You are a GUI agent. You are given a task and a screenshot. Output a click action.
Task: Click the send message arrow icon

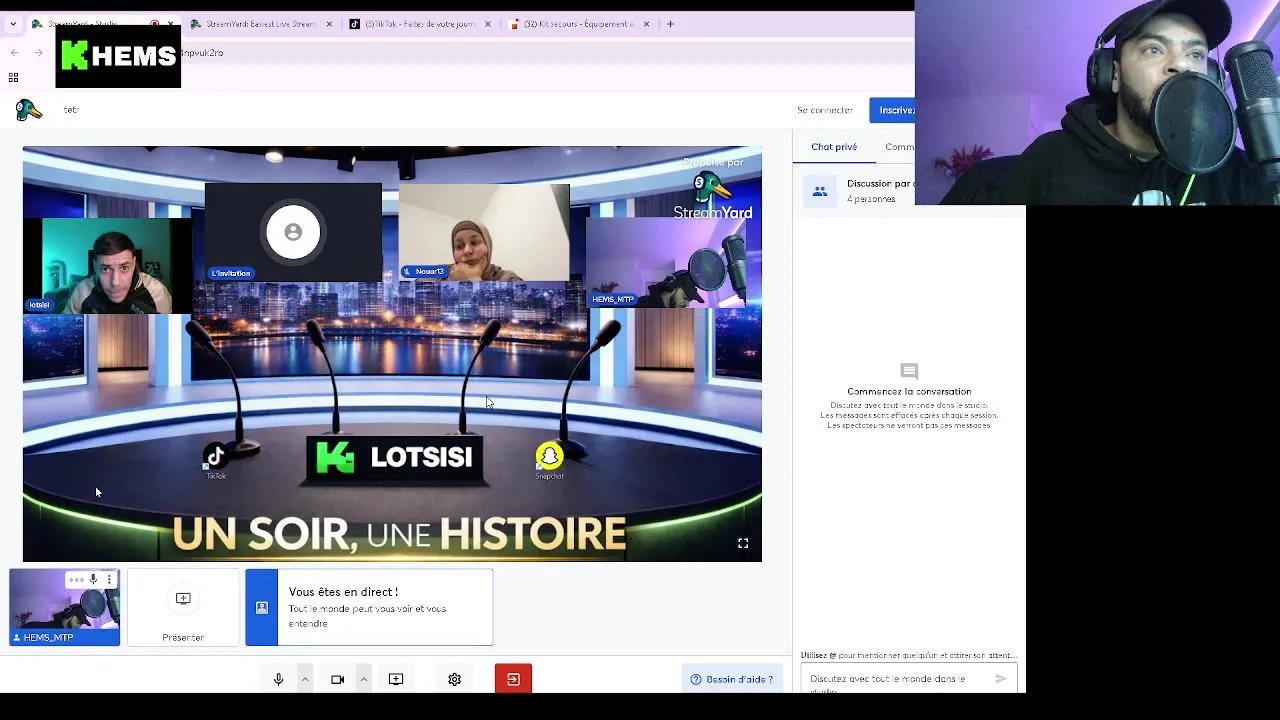pos(1001,679)
